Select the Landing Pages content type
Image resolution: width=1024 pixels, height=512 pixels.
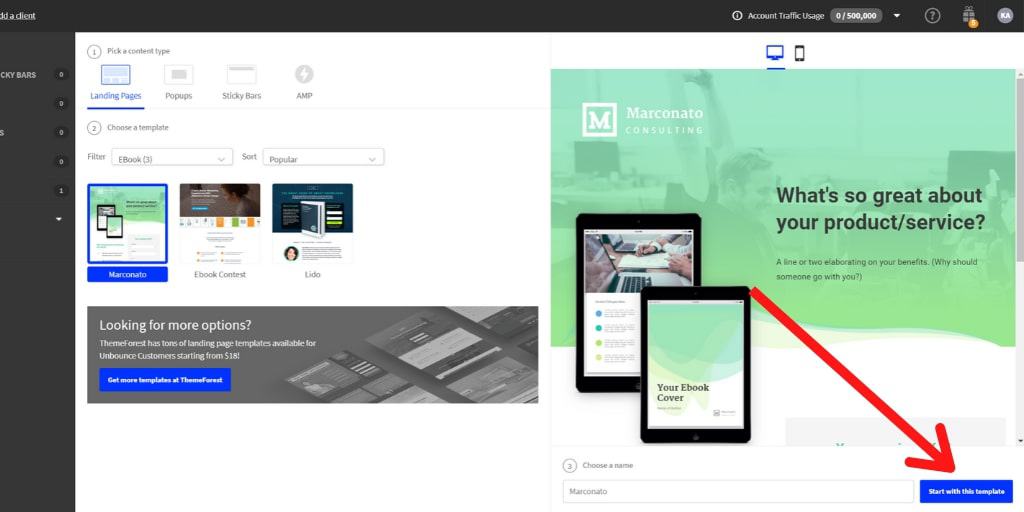116,84
